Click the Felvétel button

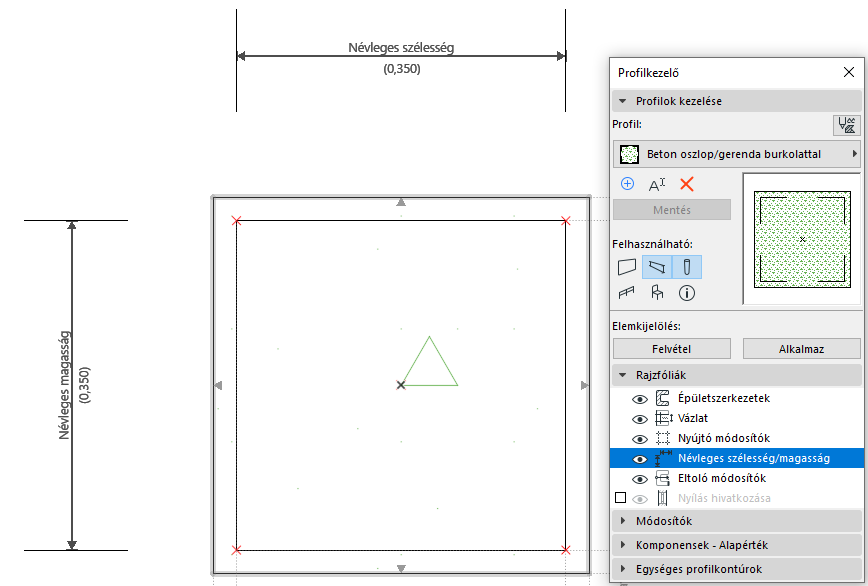click(x=672, y=349)
